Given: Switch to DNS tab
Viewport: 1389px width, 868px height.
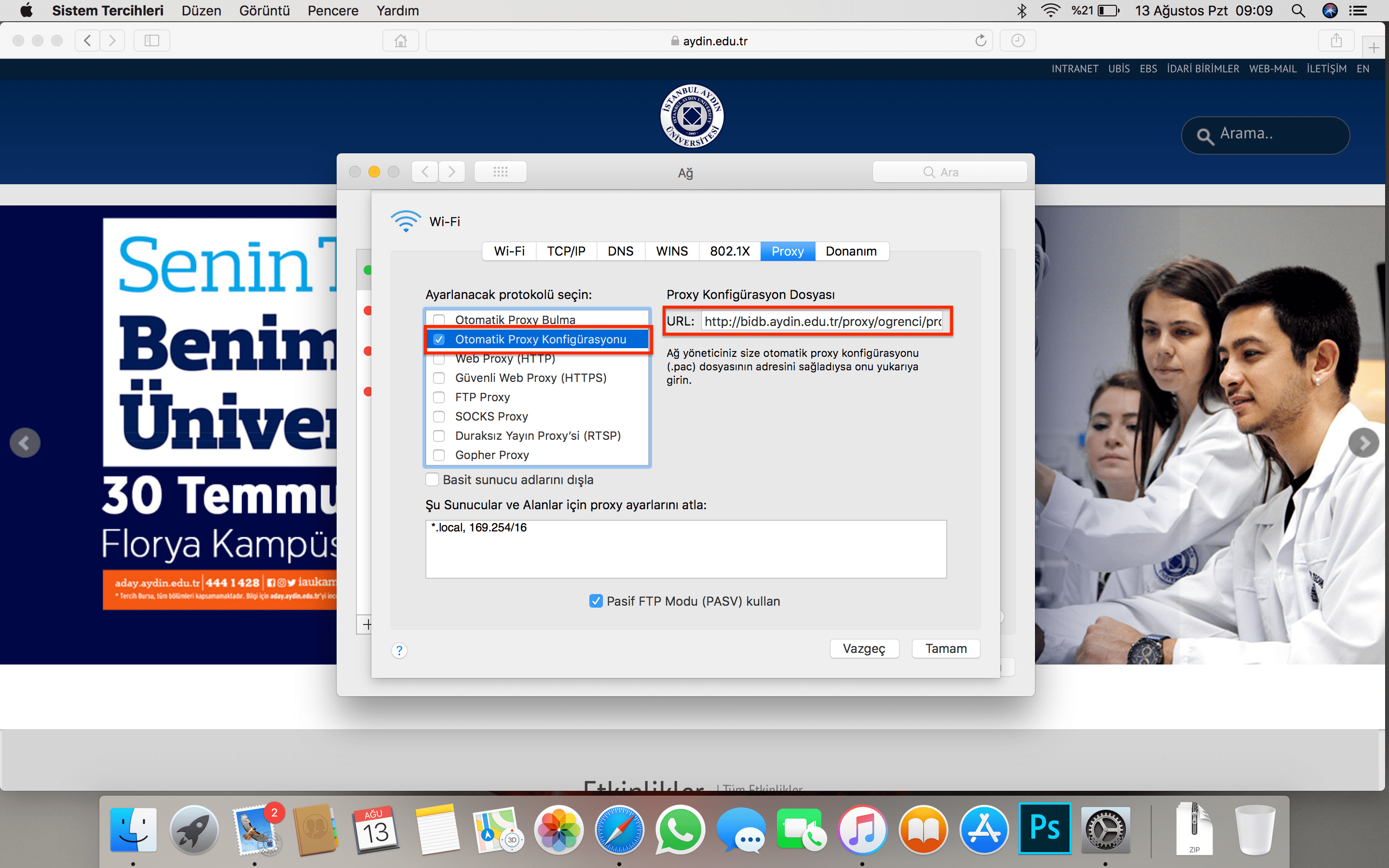Looking at the screenshot, I should point(620,251).
